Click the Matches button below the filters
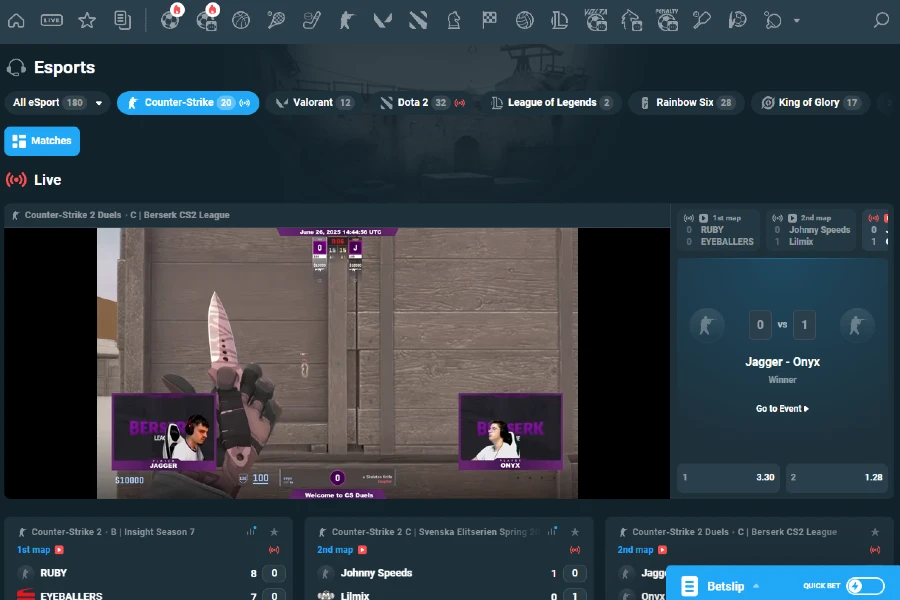This screenshot has height=600, width=900. click(42, 141)
